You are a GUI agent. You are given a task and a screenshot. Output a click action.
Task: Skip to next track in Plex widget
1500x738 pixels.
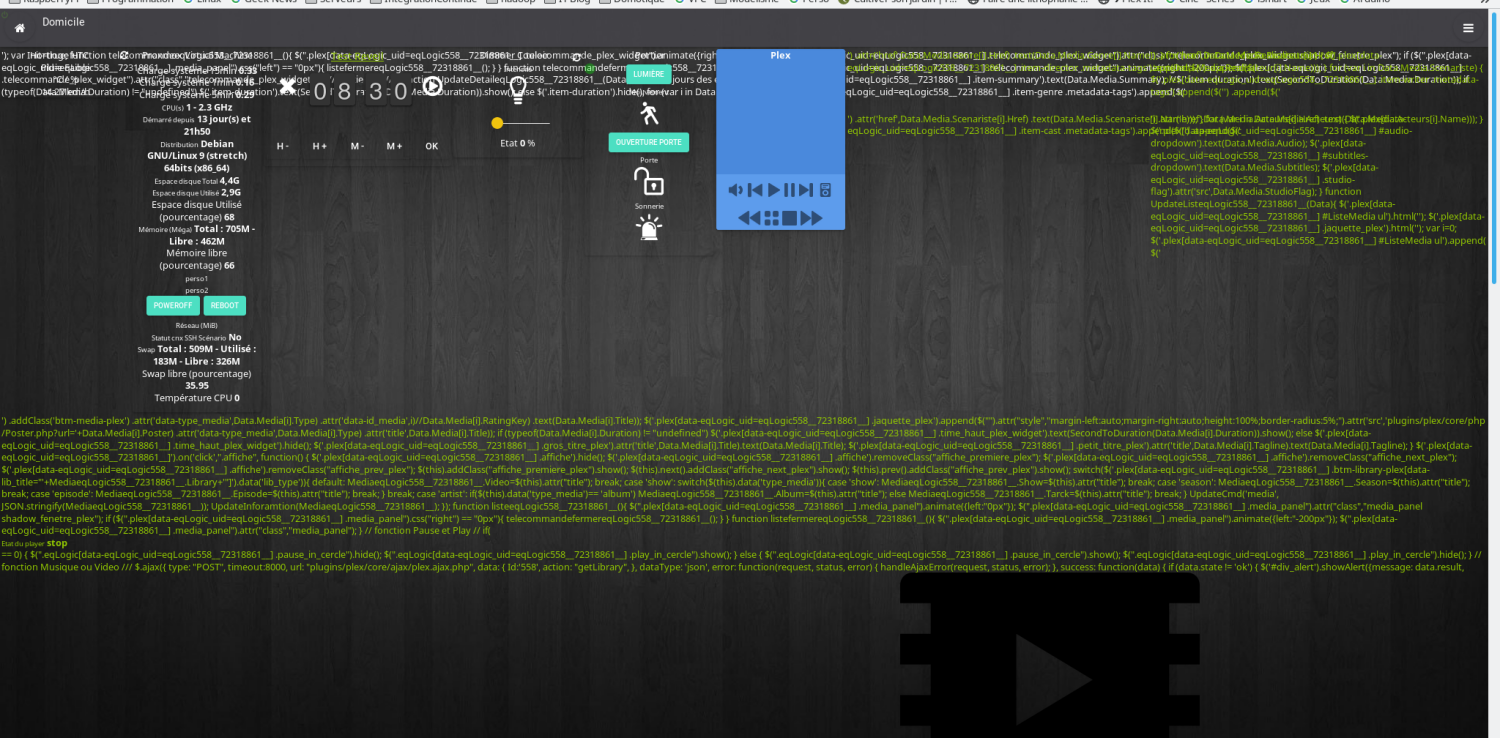tap(806, 190)
